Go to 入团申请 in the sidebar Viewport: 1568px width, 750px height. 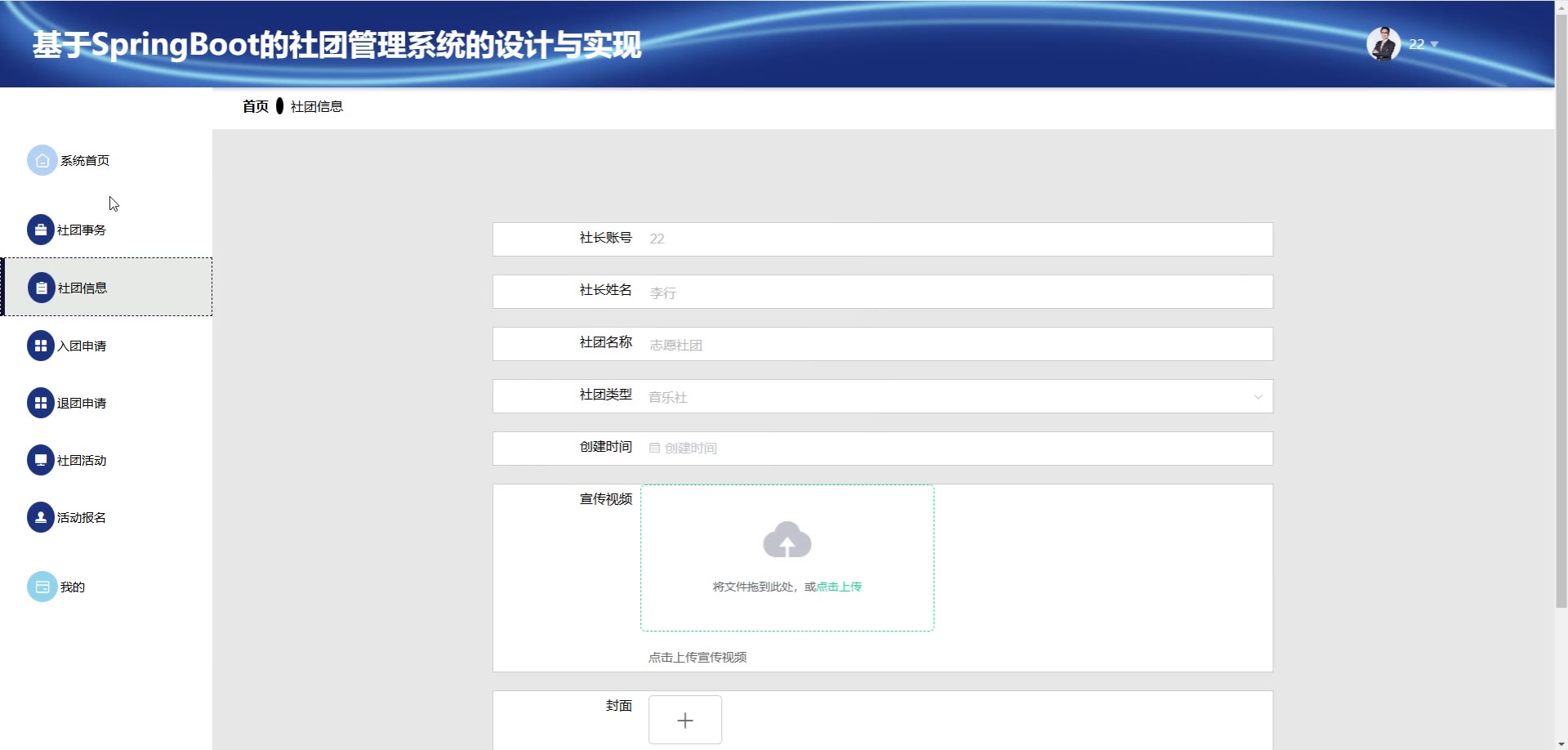(106, 346)
